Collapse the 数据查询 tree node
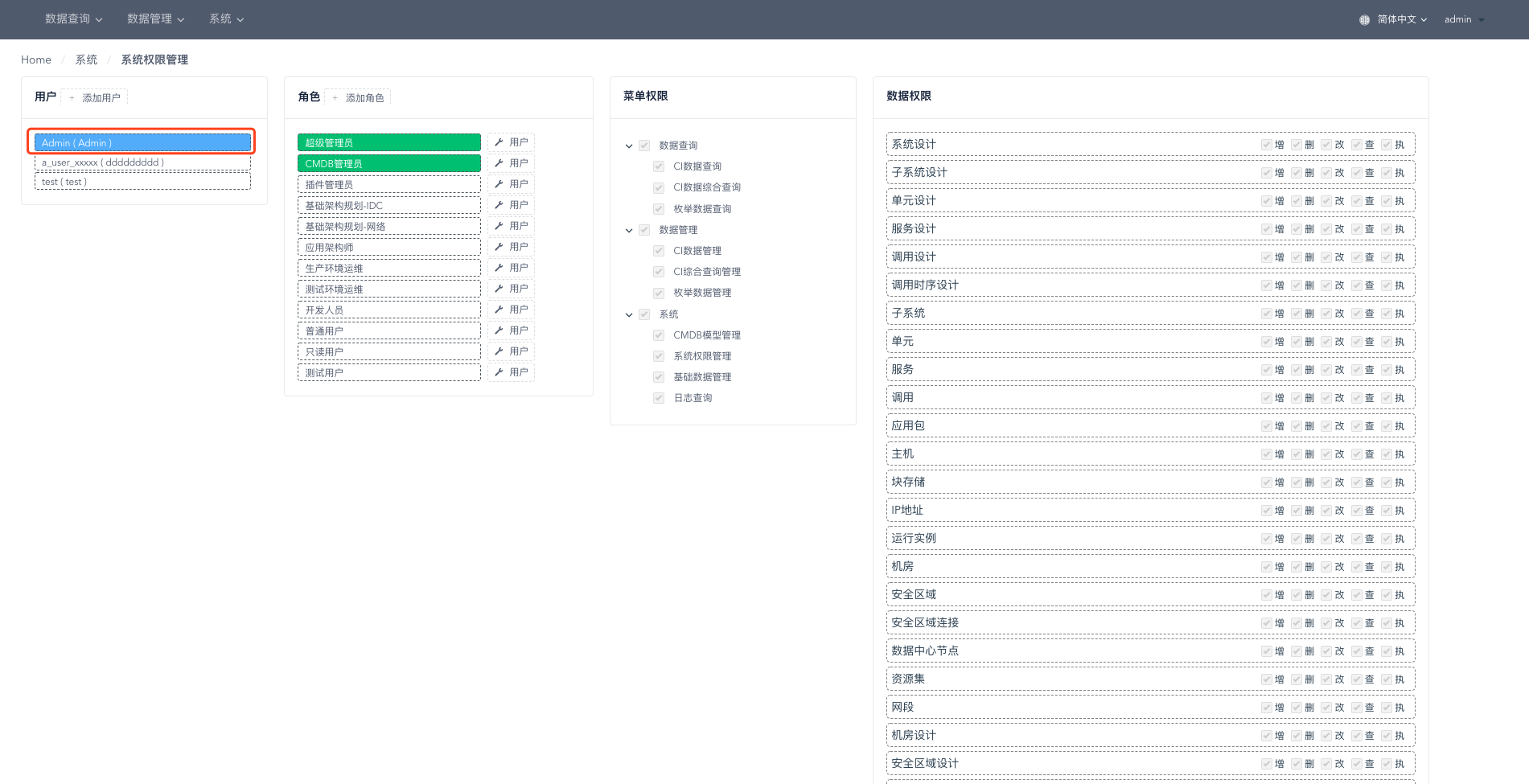The image size is (1529, 784). [x=629, y=146]
